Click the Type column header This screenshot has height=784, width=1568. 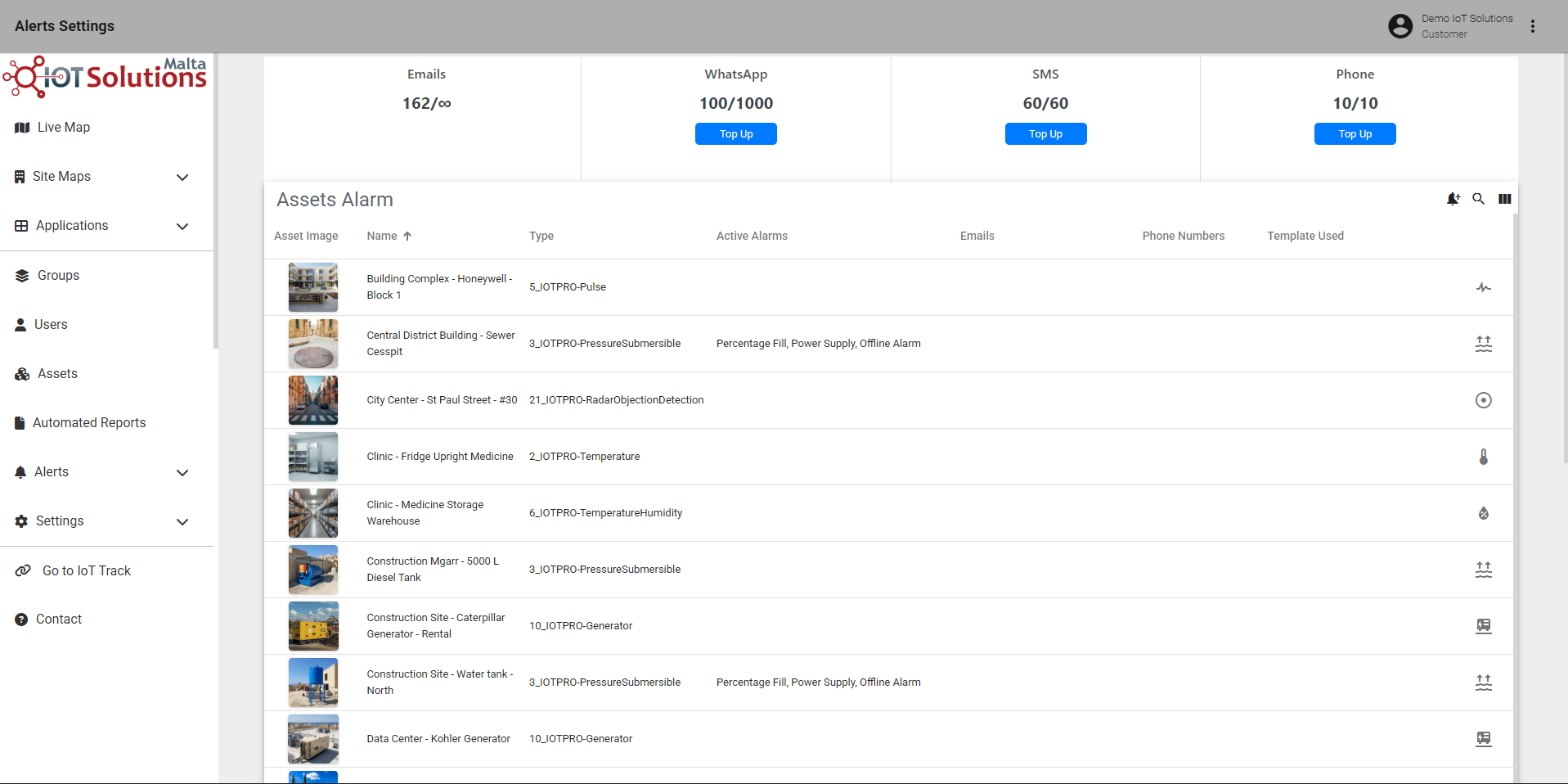click(x=541, y=236)
